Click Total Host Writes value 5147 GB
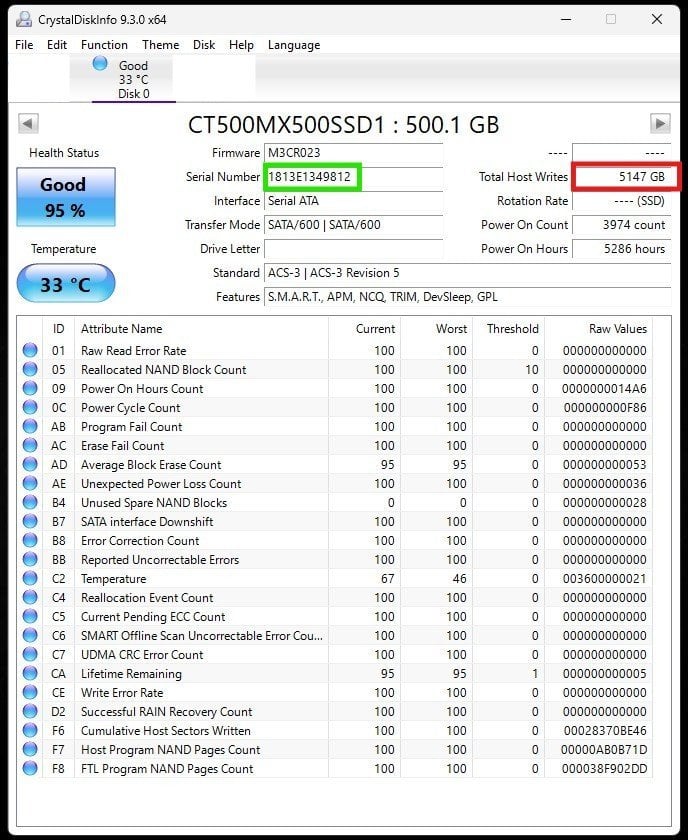 [622, 177]
